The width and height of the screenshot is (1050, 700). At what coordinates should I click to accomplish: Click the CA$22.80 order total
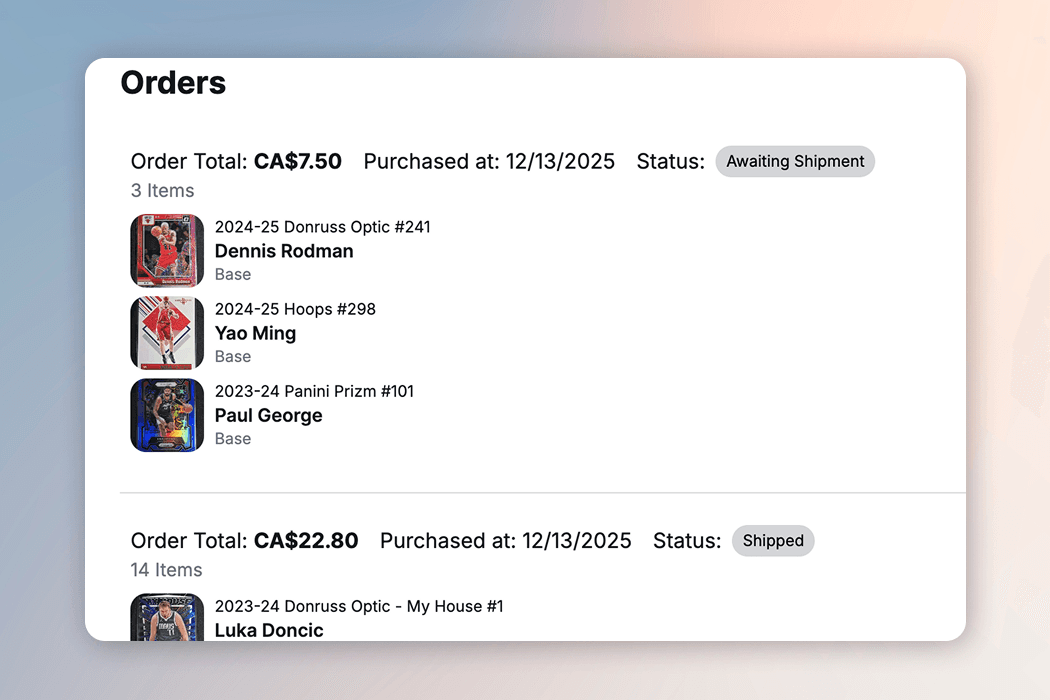[306, 541]
